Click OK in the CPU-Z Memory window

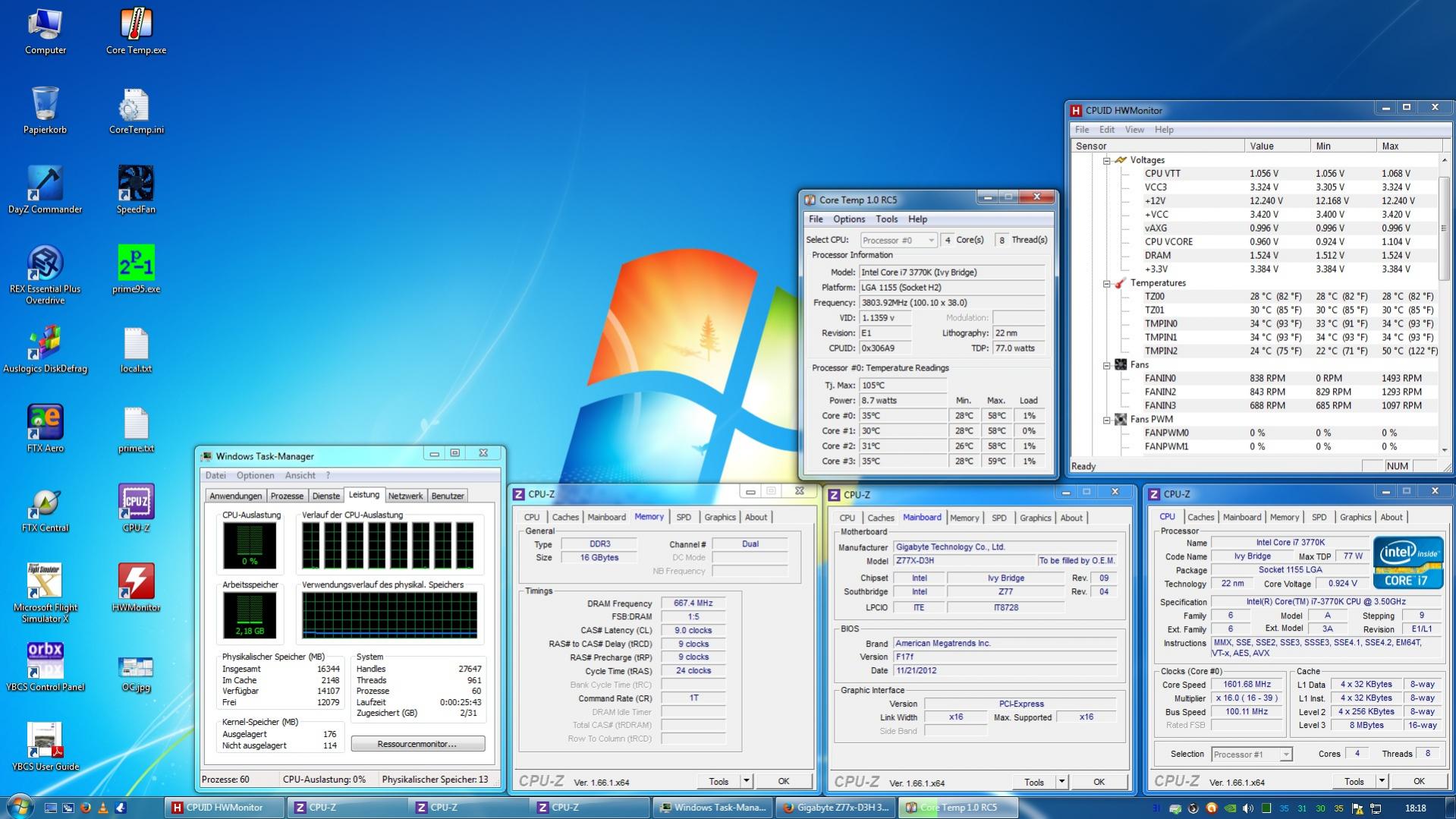783,781
